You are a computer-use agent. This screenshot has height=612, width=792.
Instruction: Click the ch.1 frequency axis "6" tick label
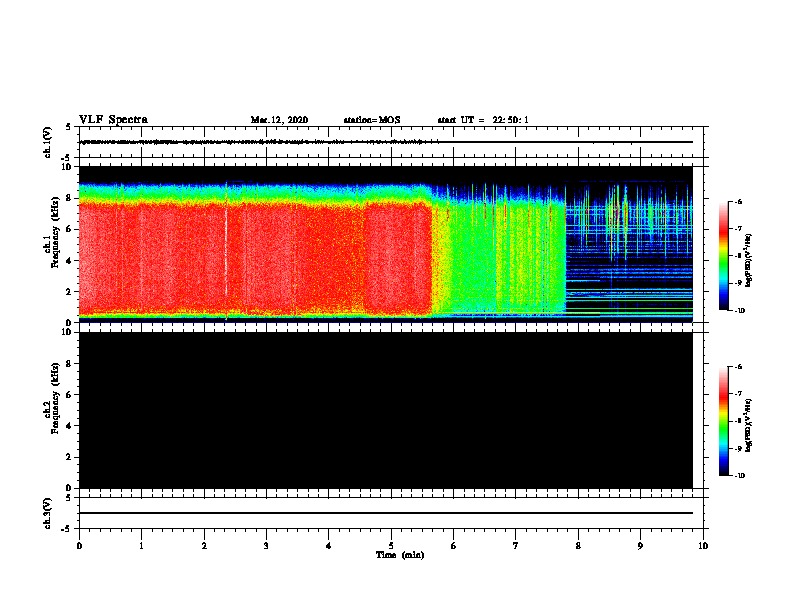69,229
